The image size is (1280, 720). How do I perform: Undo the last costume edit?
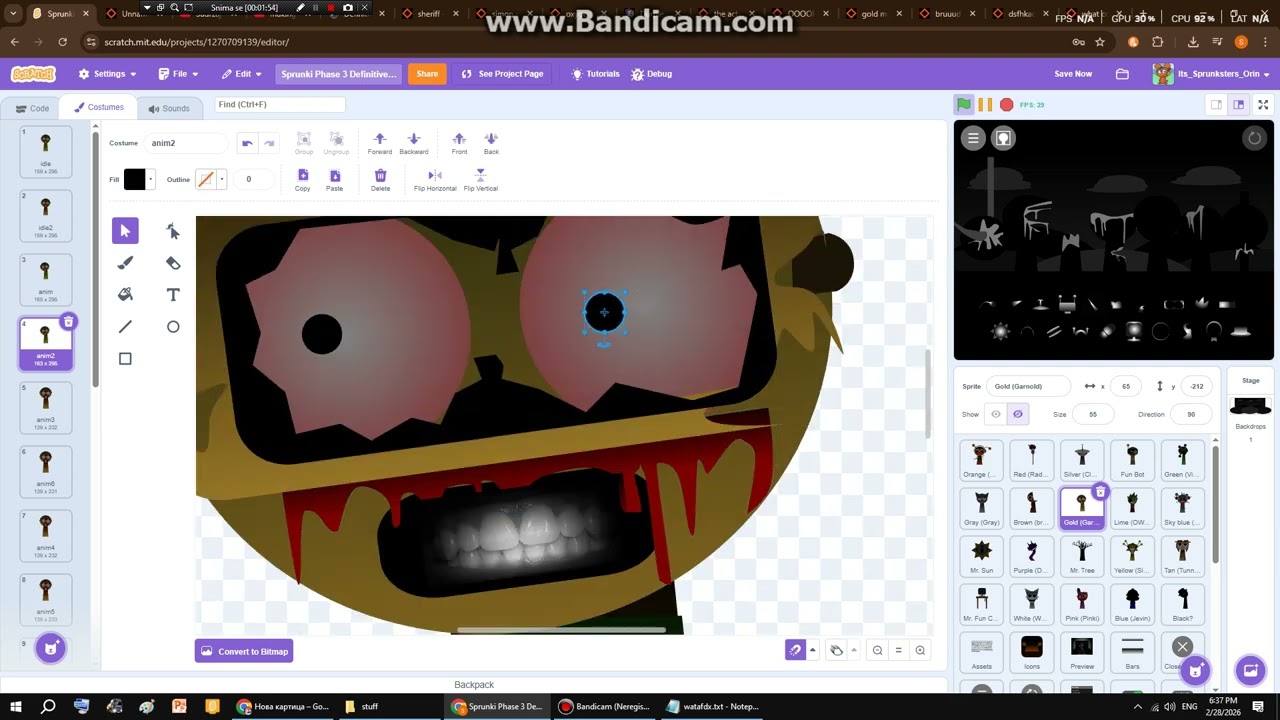coord(247,143)
